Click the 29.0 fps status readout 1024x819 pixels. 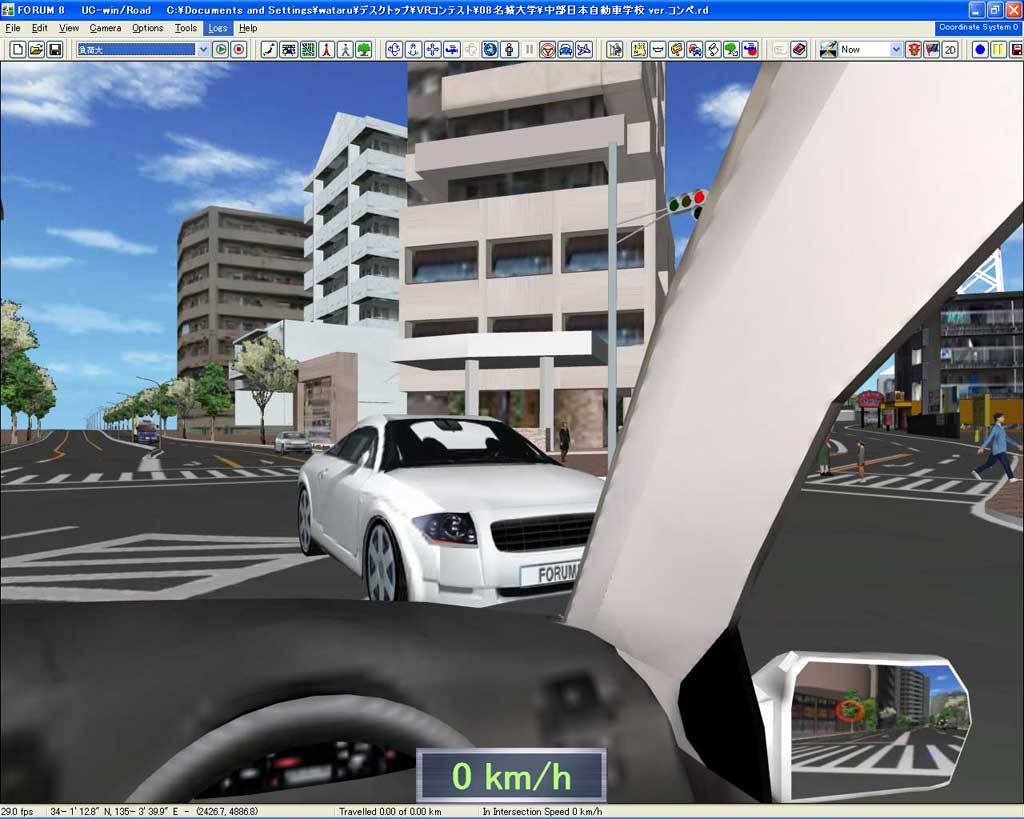tap(17, 812)
